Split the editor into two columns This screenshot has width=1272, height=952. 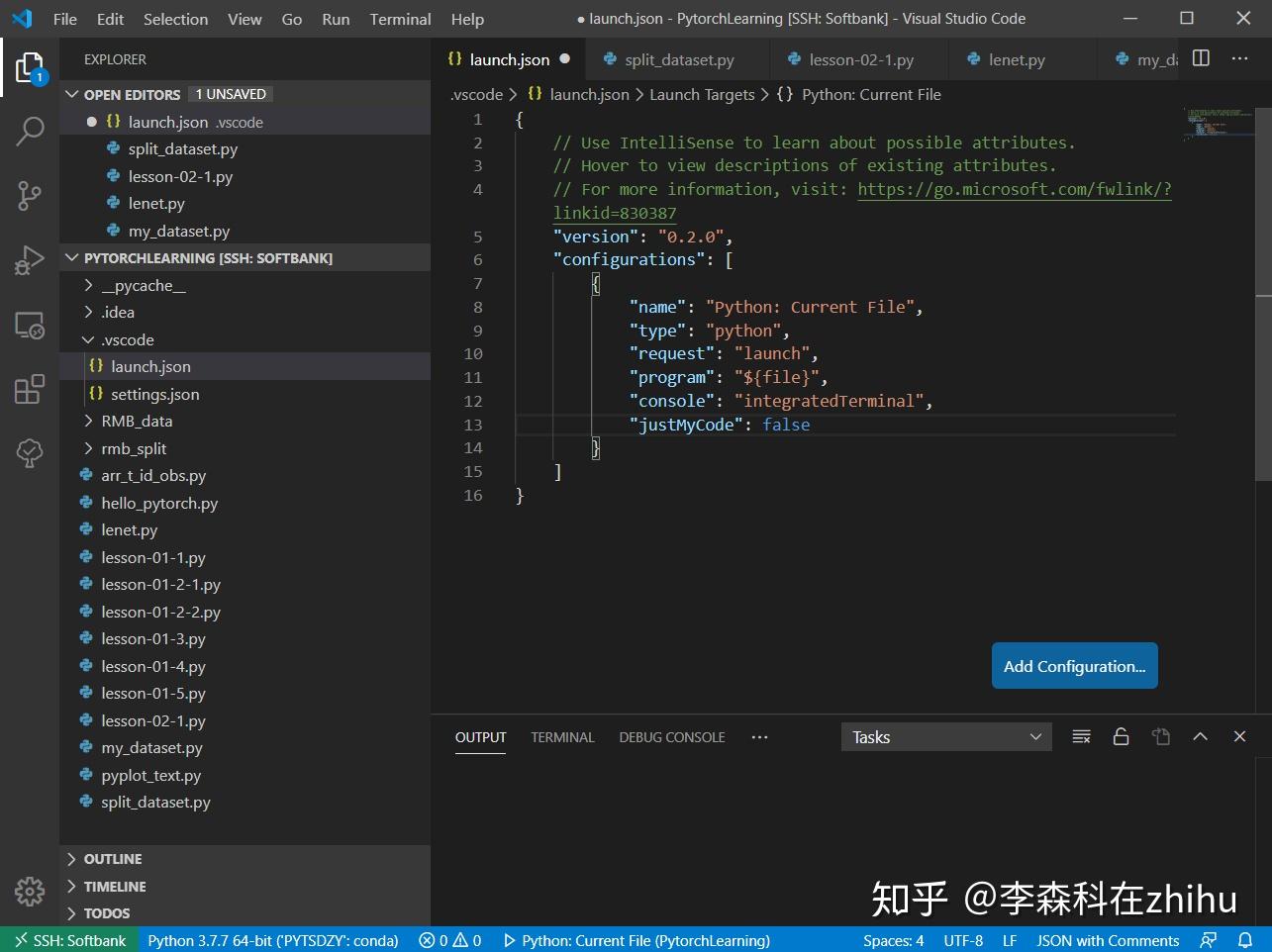tap(1200, 58)
